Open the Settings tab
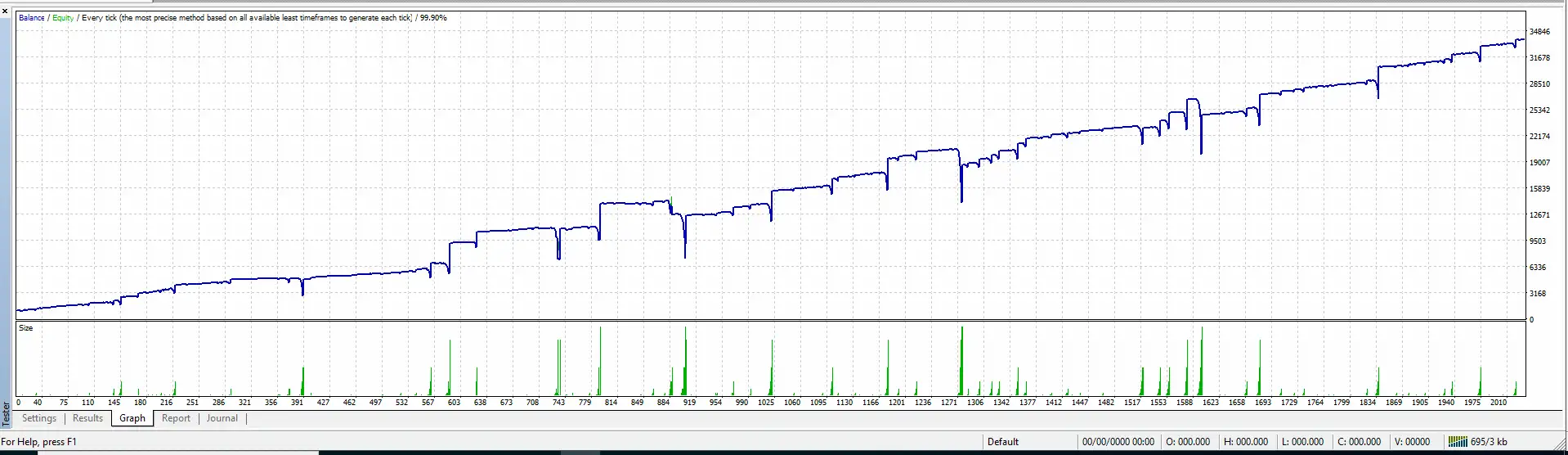 (x=39, y=418)
